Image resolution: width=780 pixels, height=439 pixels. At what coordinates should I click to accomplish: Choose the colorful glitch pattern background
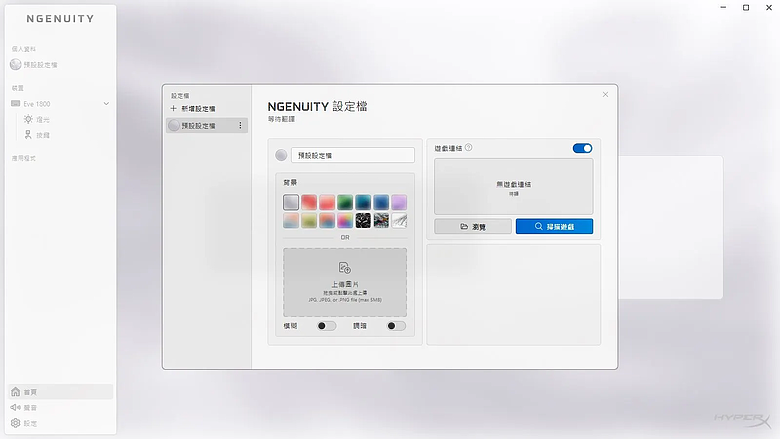tap(381, 220)
